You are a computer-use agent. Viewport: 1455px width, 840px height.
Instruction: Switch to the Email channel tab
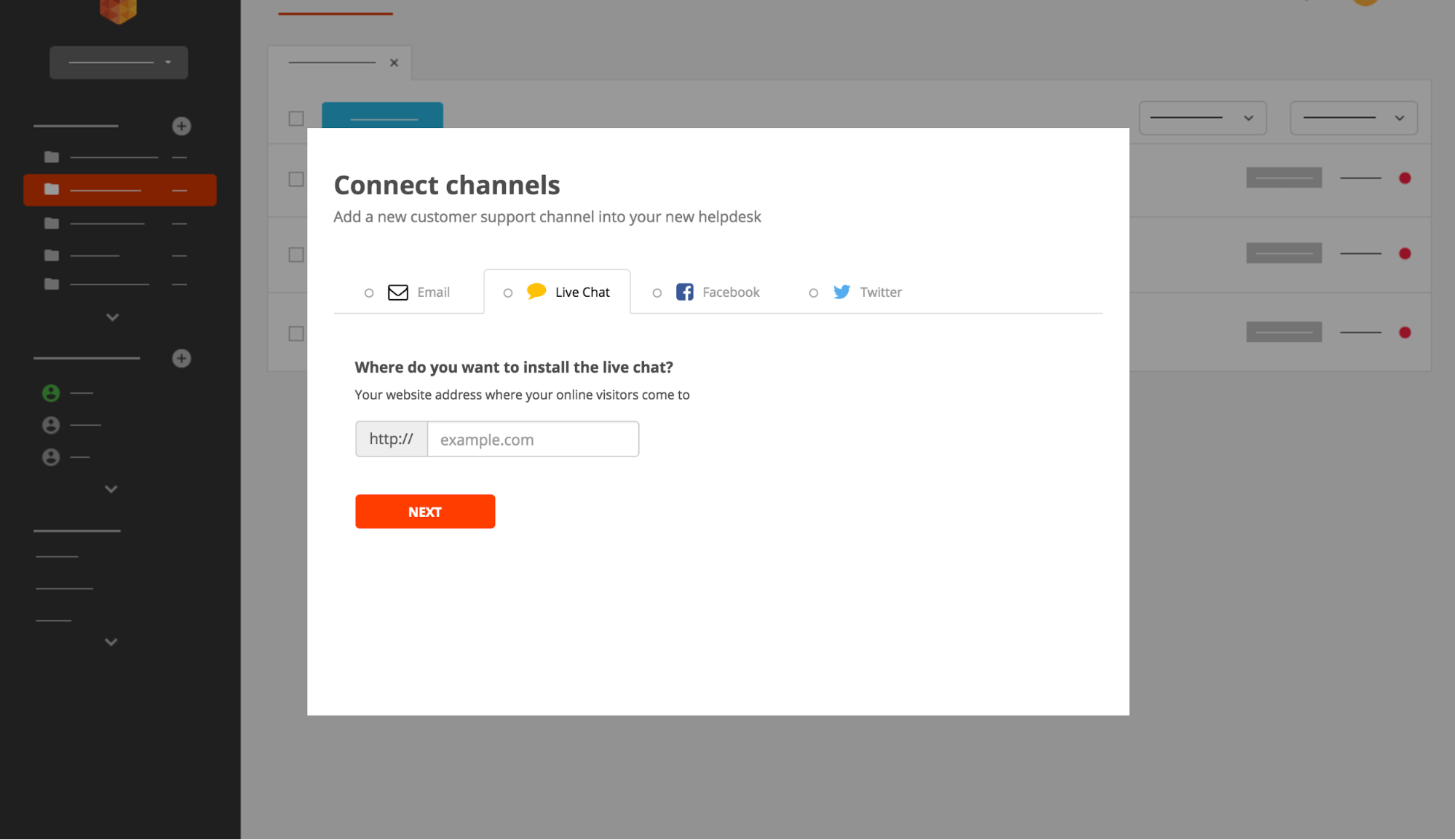[408, 292]
